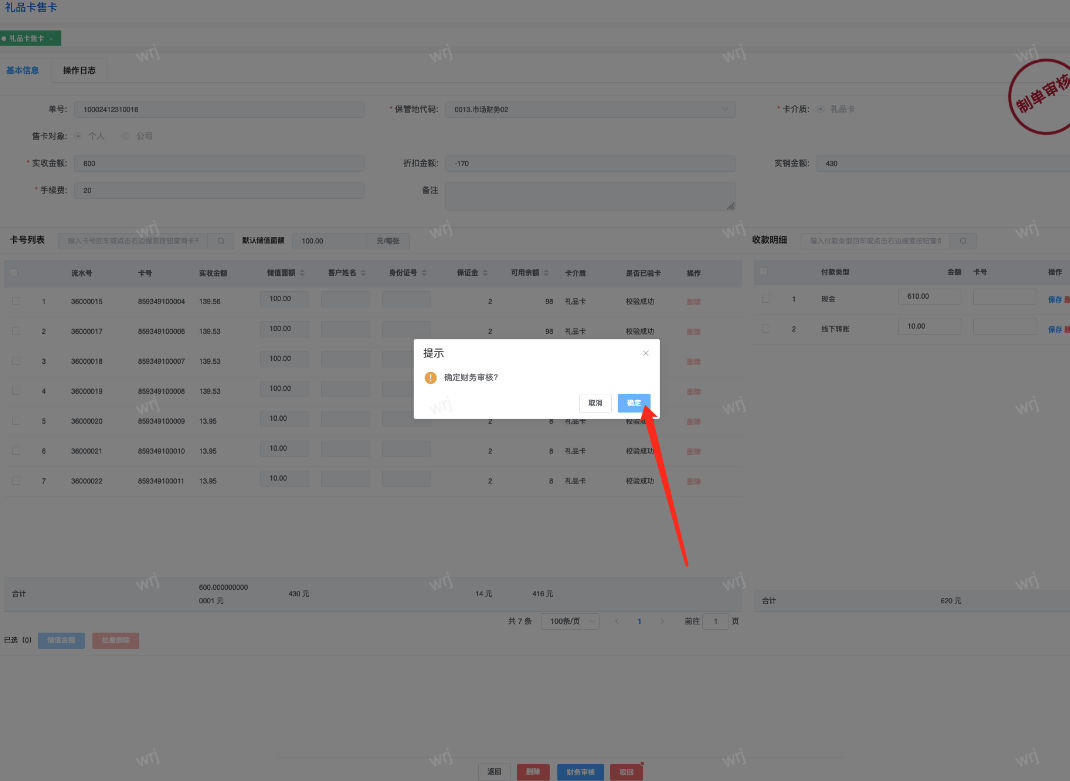Edit the 610.00 cash amount field
The height and width of the screenshot is (781, 1070).
point(929,297)
